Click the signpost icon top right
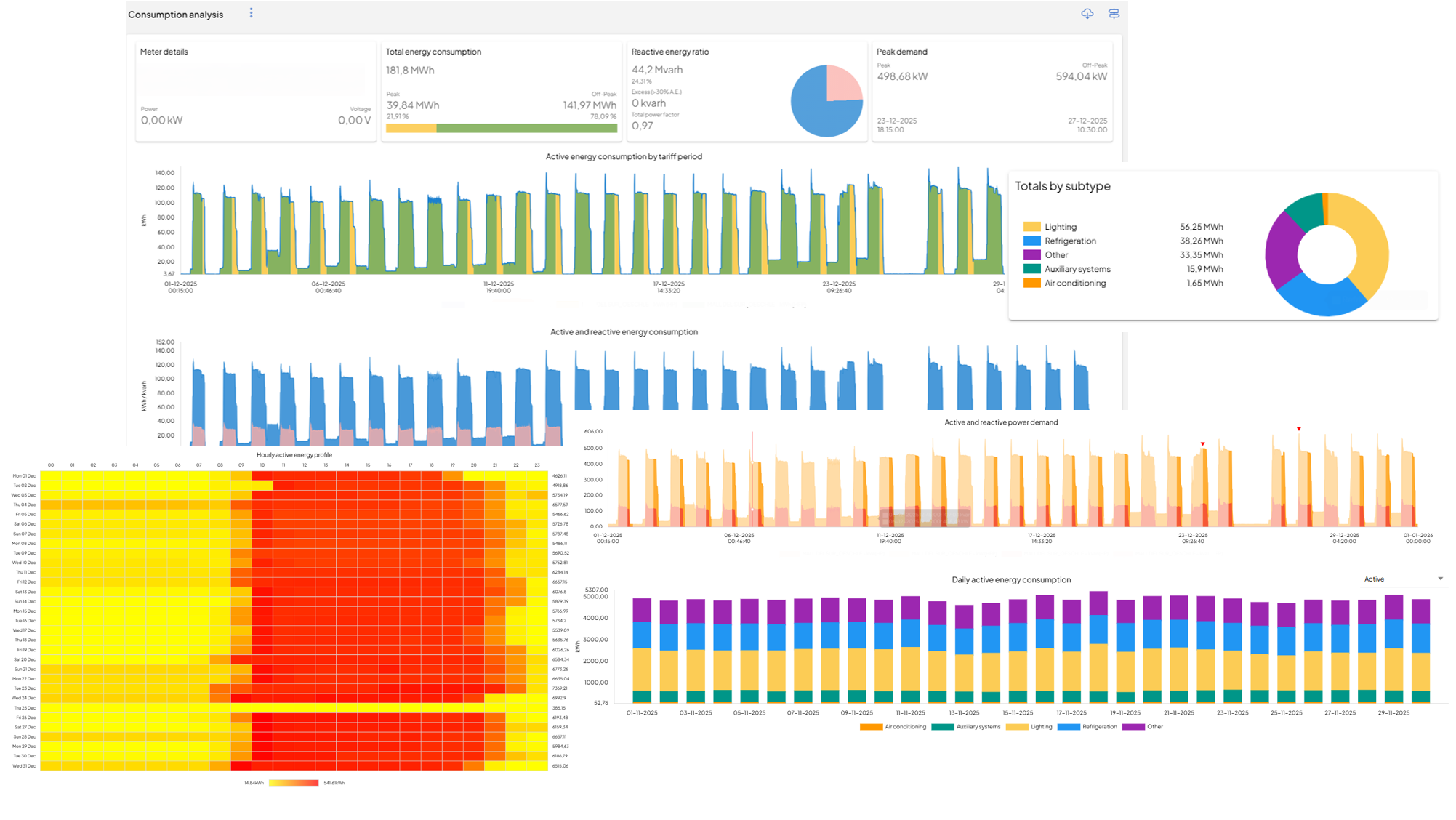This screenshot has width=1456, height=820. (1114, 14)
